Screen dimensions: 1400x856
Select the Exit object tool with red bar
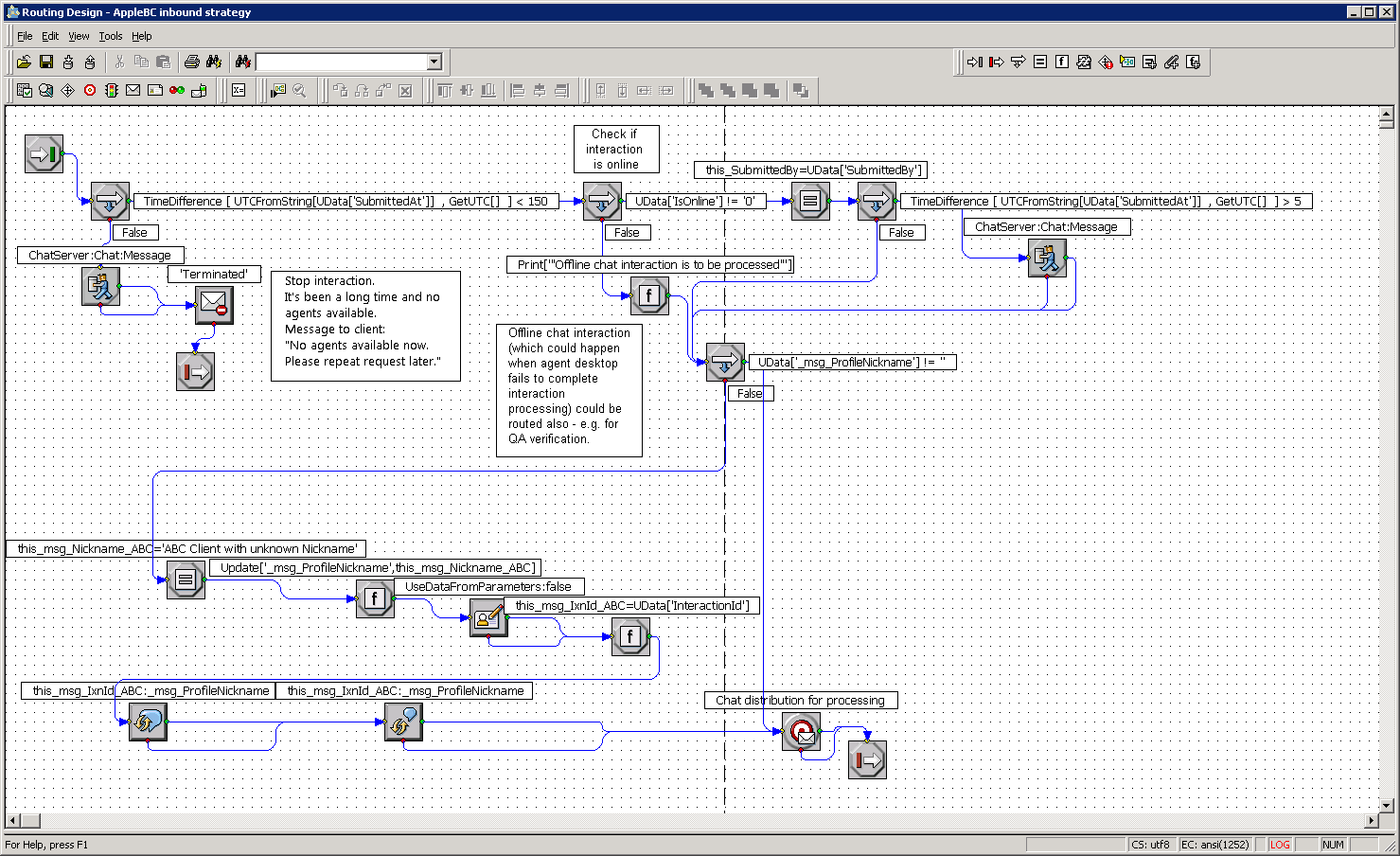pos(996,62)
